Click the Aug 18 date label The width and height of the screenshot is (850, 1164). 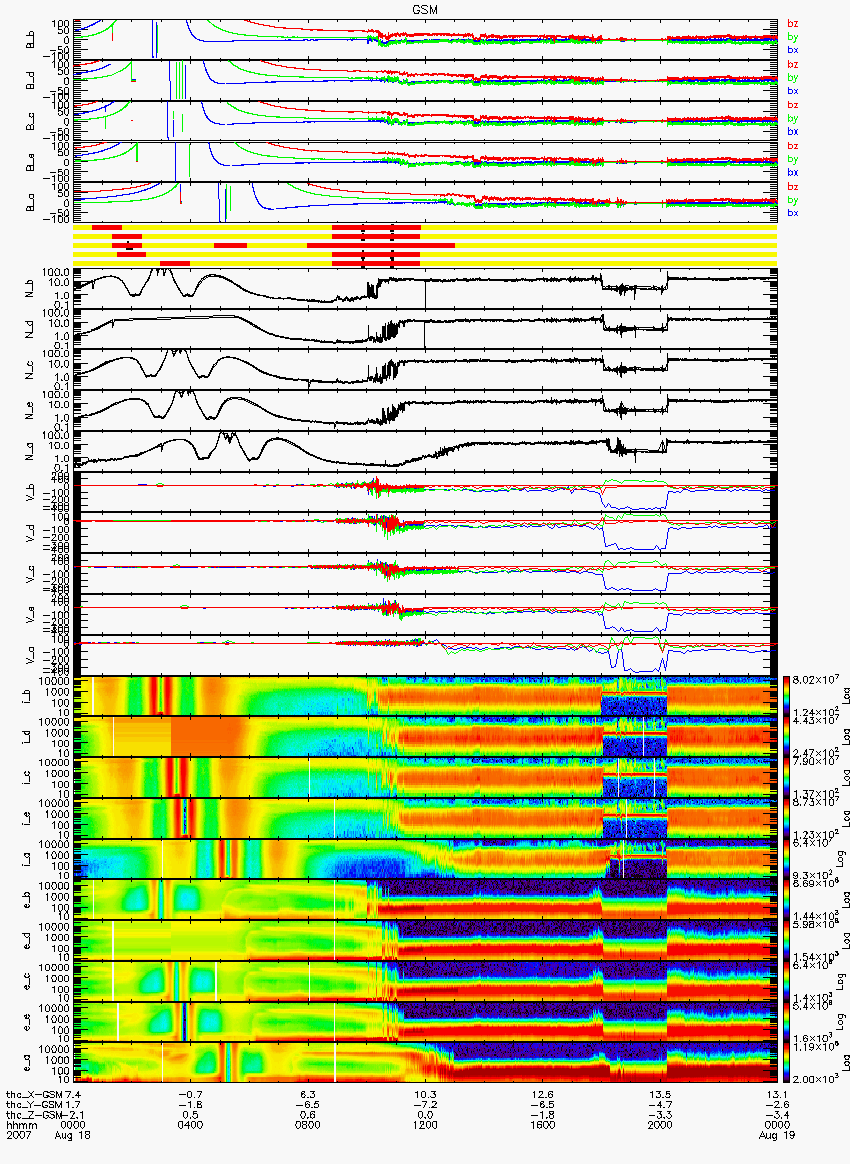point(73,1136)
